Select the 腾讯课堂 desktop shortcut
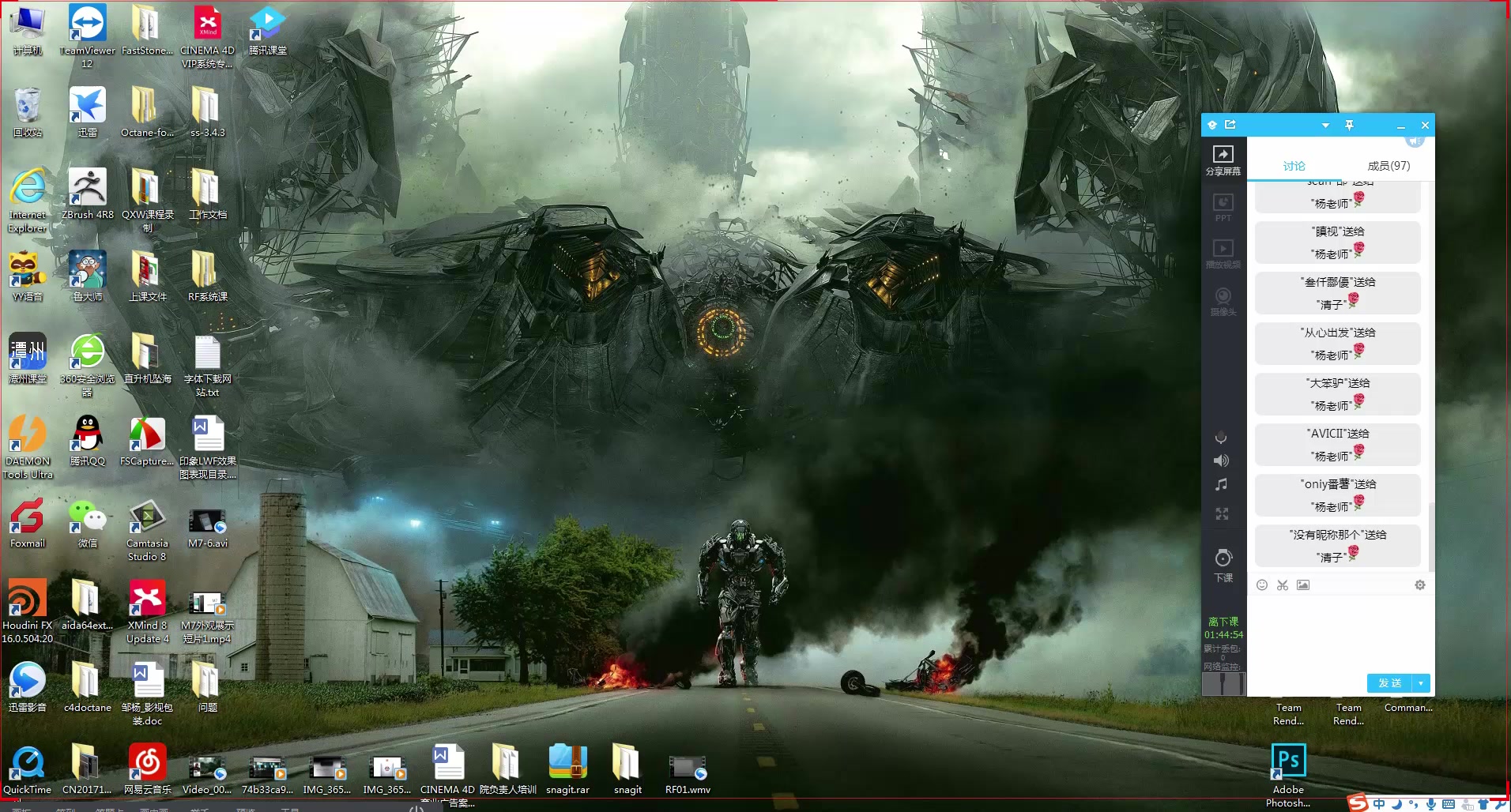 click(268, 30)
